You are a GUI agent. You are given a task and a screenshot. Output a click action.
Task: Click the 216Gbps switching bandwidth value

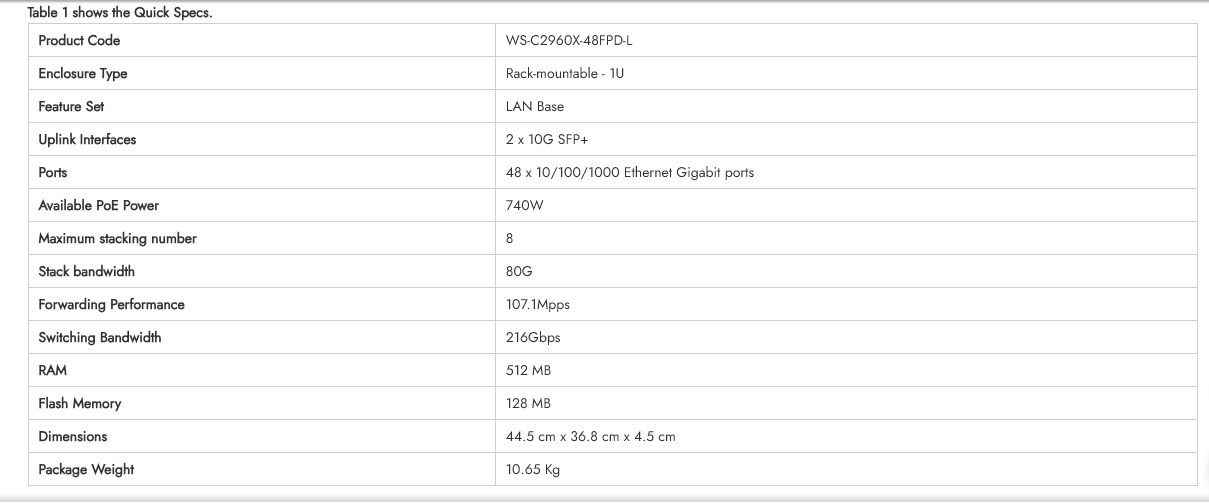click(x=533, y=338)
